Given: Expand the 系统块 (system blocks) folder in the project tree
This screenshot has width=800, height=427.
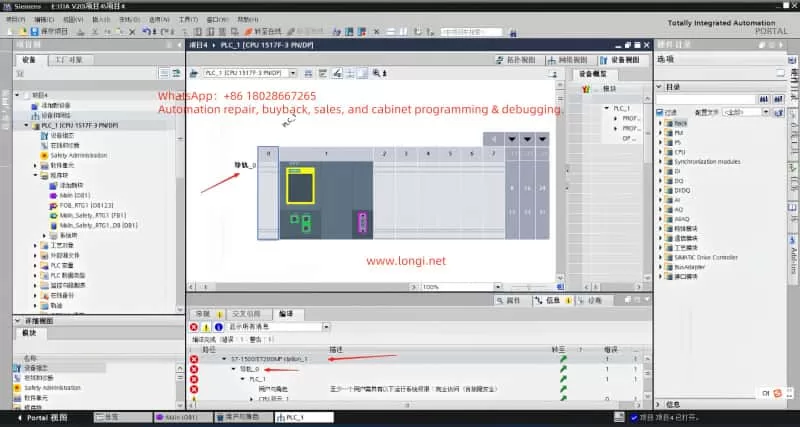Looking at the screenshot, I should click(x=44, y=236).
